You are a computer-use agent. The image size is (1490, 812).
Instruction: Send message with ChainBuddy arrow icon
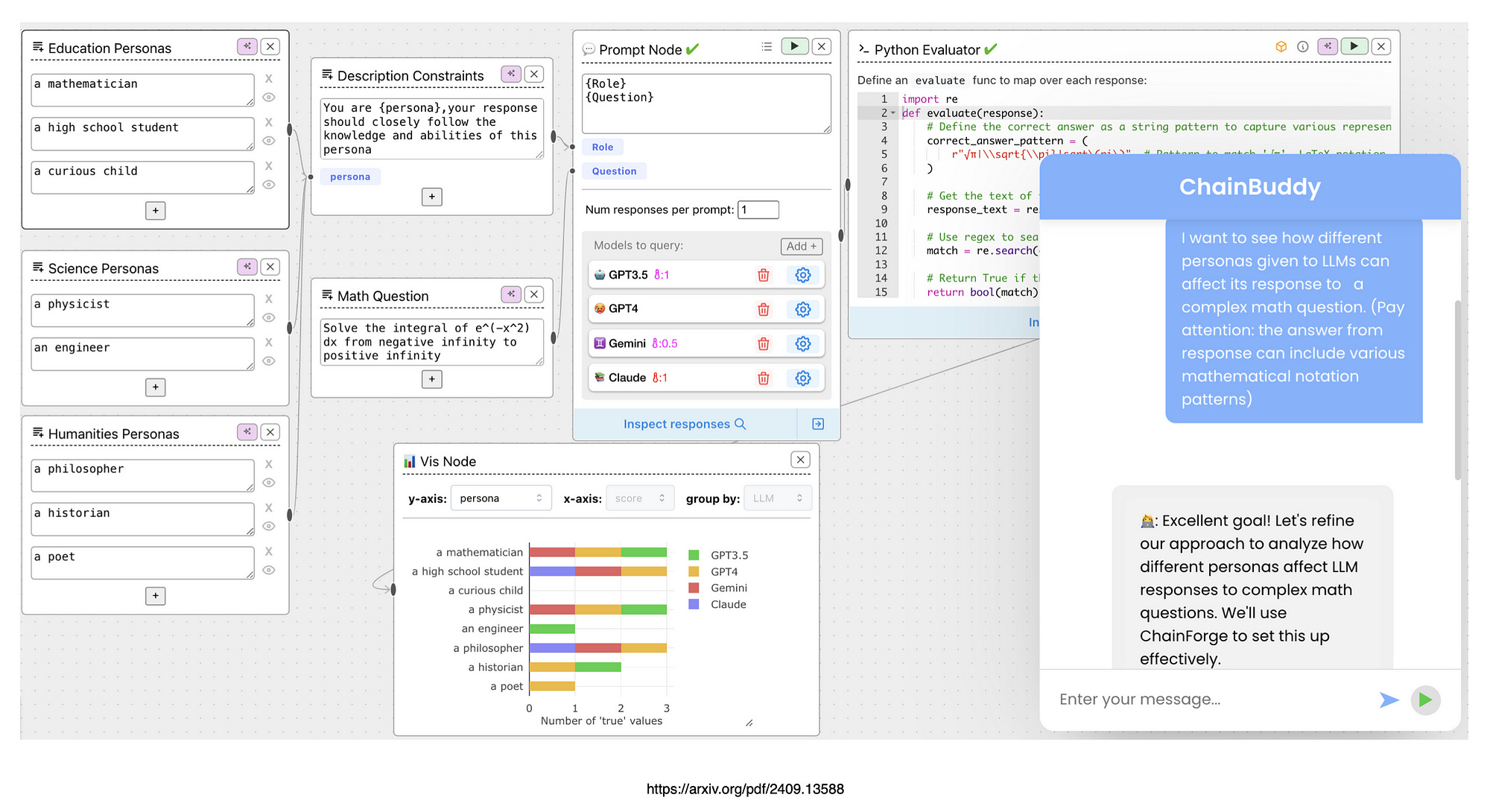(x=1389, y=700)
